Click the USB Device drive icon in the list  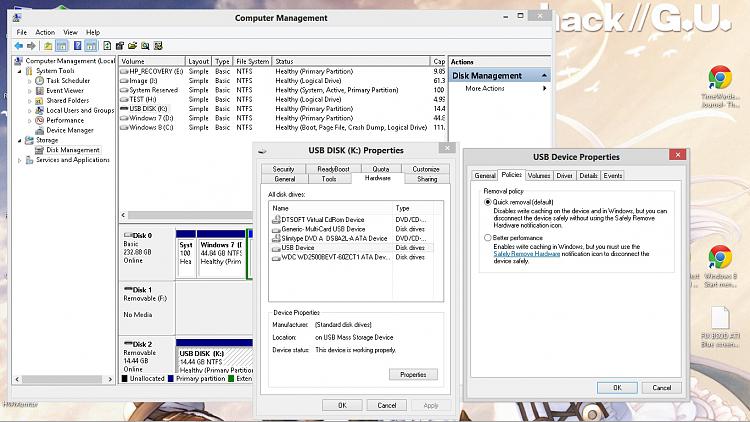coord(276,248)
